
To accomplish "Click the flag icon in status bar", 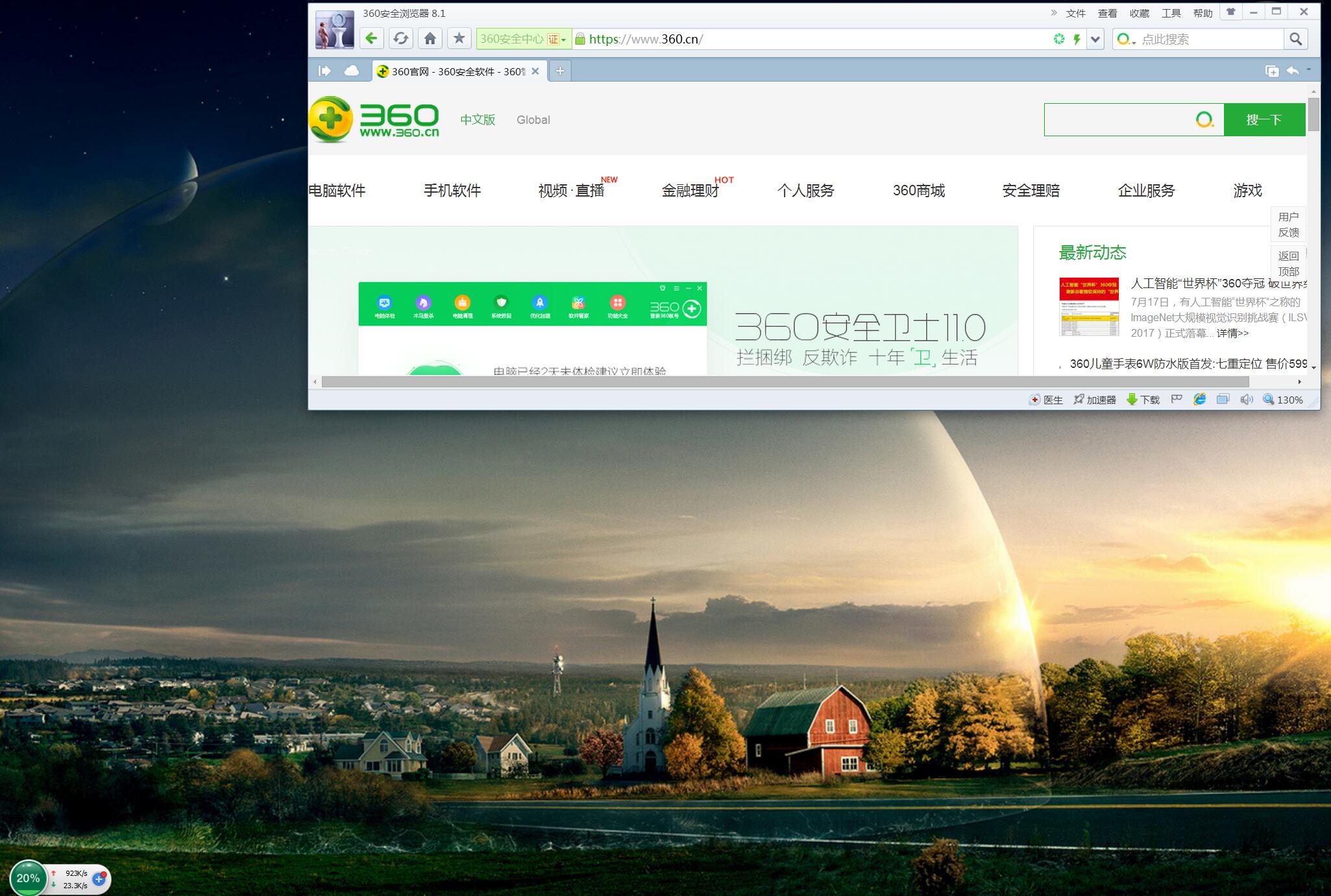I will (1177, 399).
